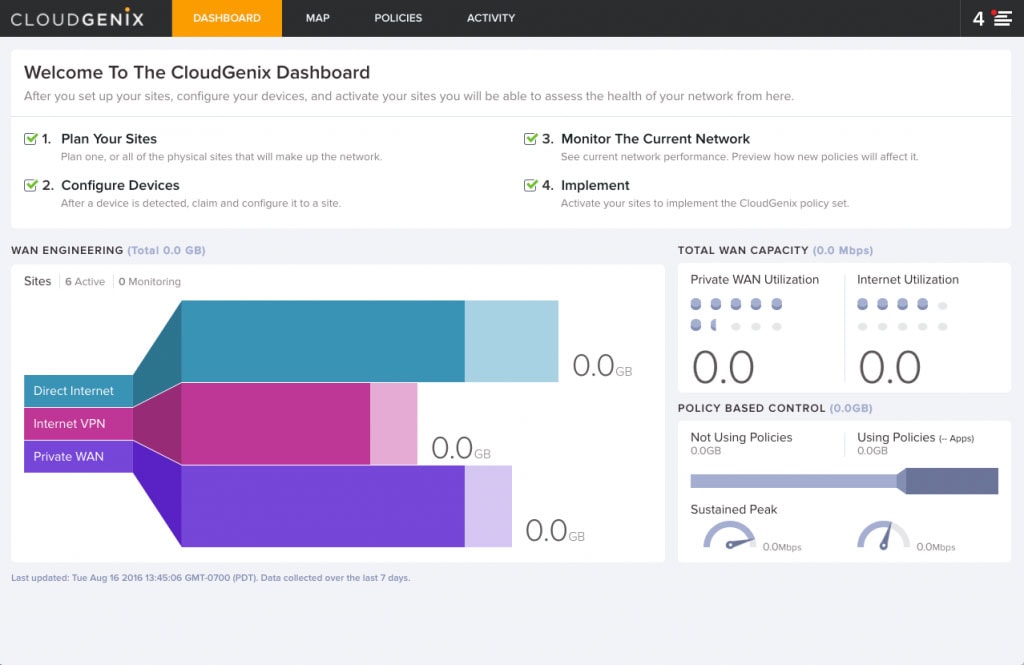
Task: Click the right Sustained Peak gauge
Action: click(883, 537)
